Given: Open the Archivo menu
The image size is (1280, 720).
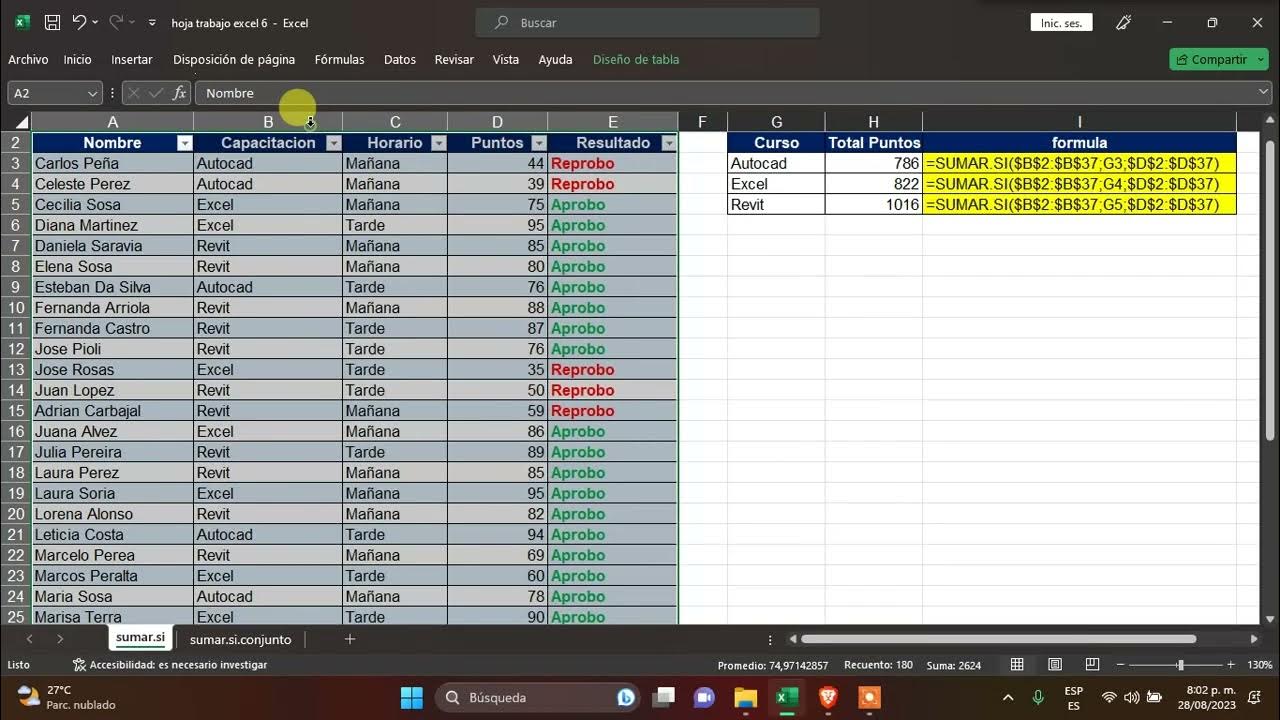Looking at the screenshot, I should pos(28,59).
